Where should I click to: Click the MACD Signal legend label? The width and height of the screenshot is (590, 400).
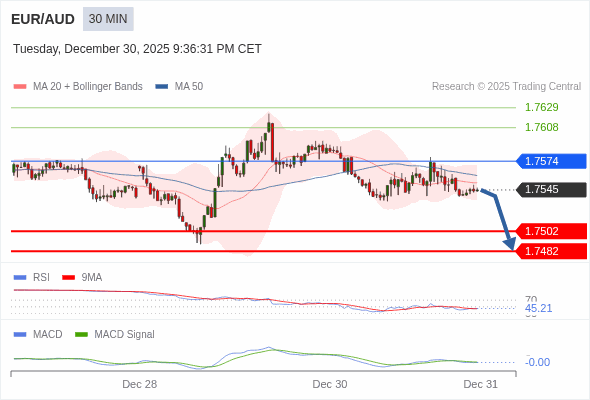tap(125, 334)
